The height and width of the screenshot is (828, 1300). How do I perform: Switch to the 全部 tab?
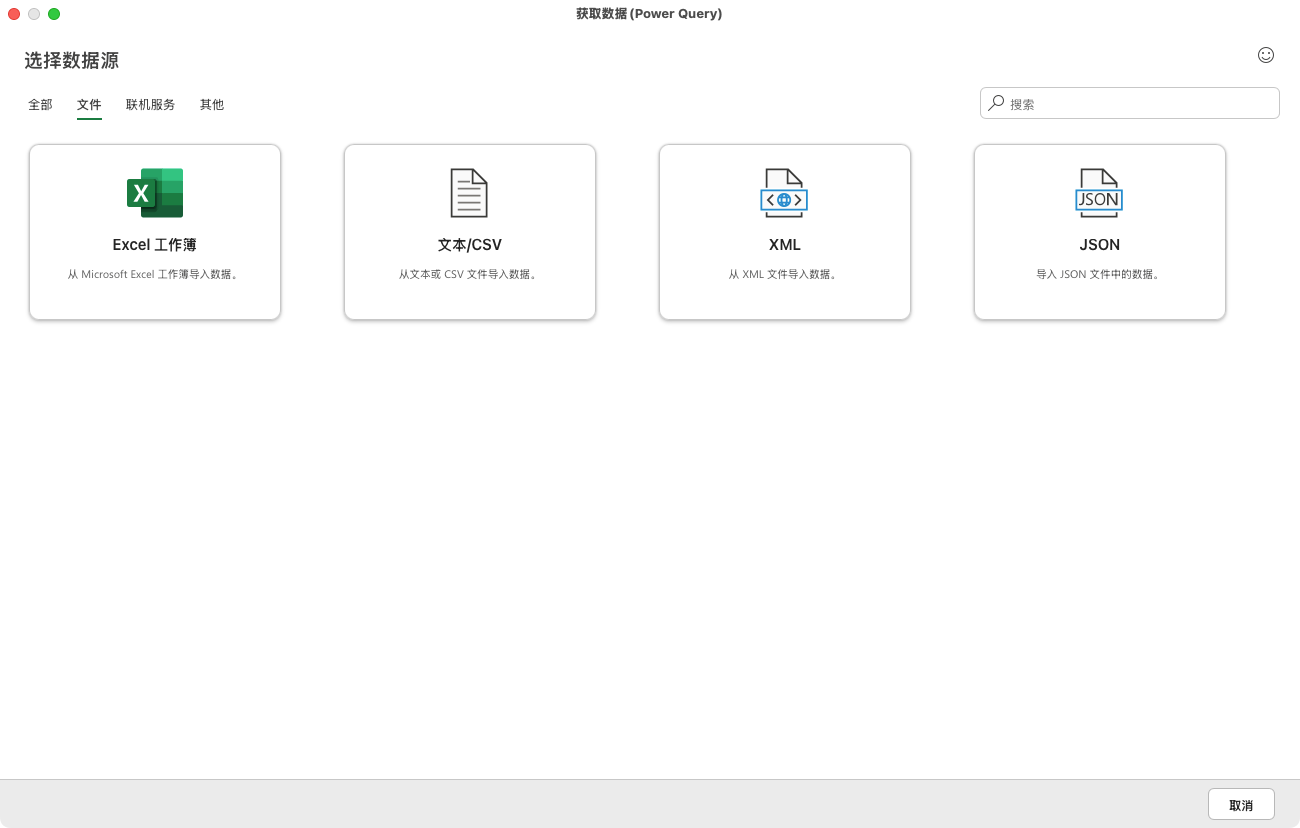point(40,103)
